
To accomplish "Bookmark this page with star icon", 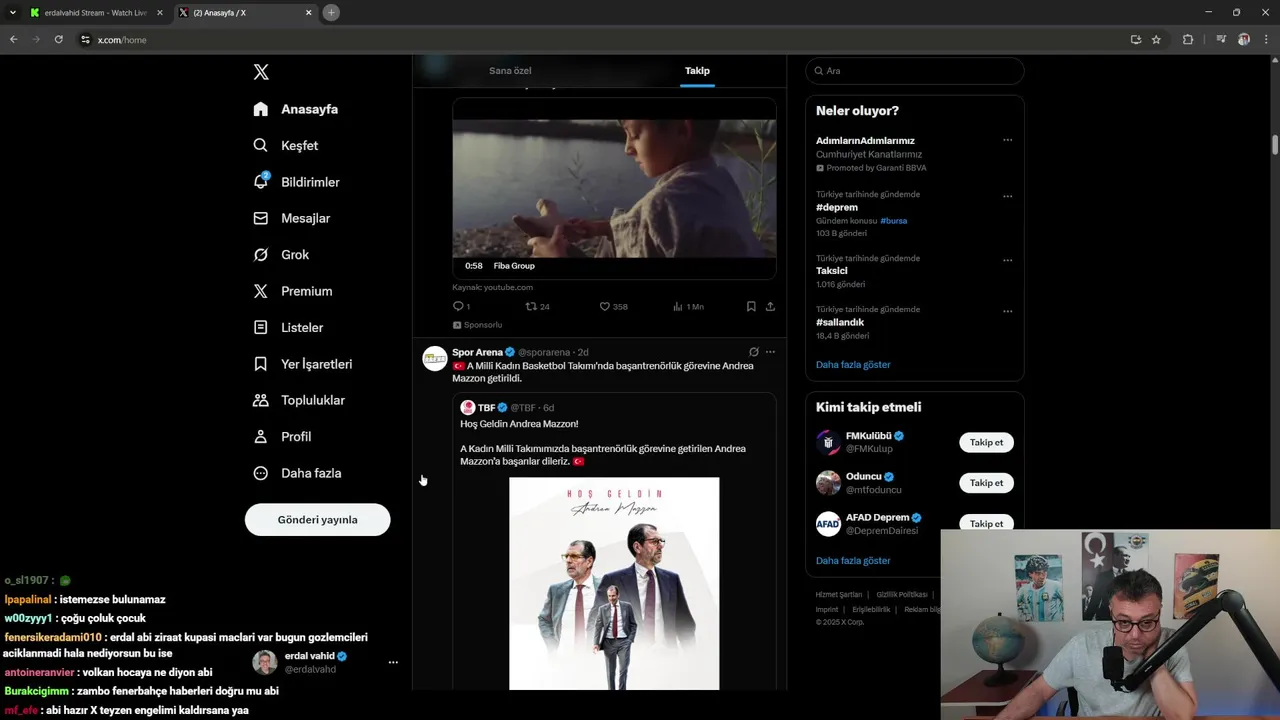I will coord(1156,39).
